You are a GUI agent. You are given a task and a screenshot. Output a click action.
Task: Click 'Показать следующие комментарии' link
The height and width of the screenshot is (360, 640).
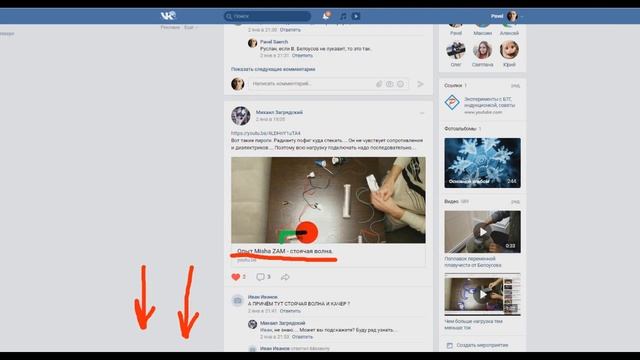[273, 69]
